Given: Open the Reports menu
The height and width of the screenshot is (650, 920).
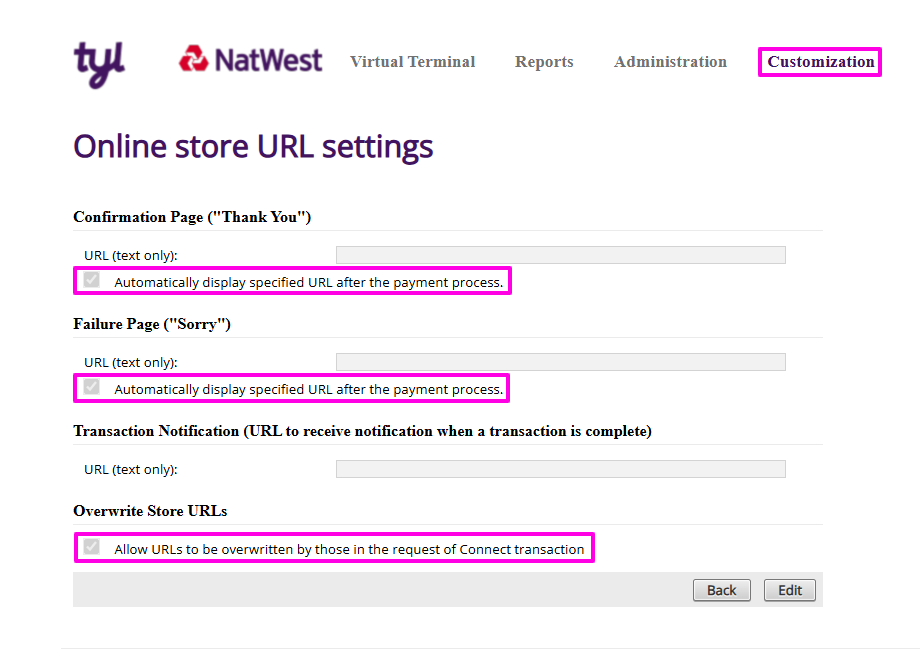Looking at the screenshot, I should pyautogui.click(x=544, y=62).
